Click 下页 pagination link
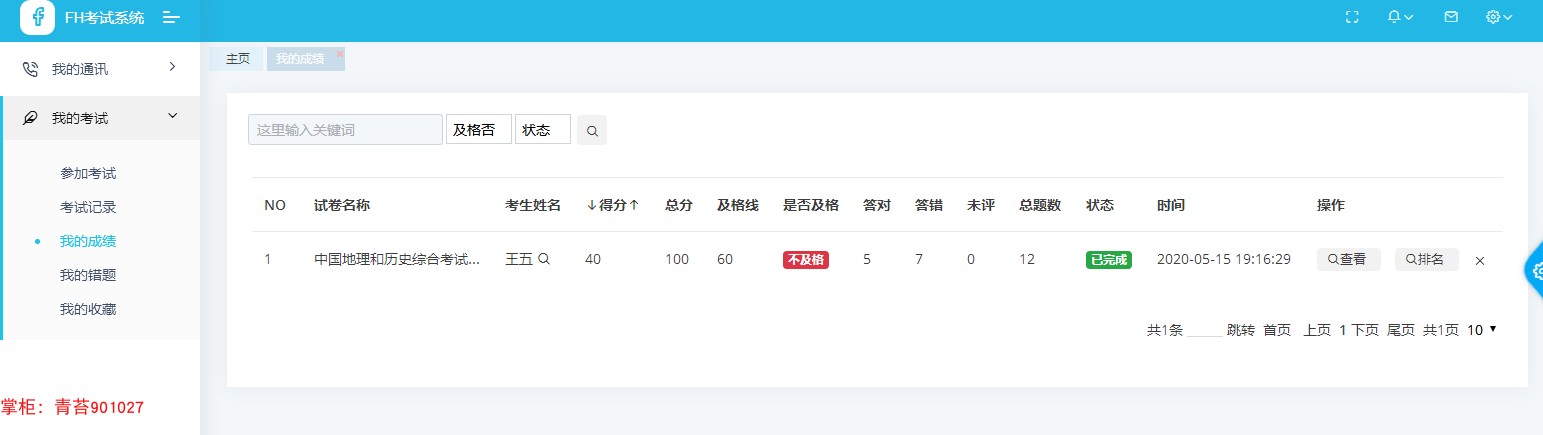Viewport: 1543px width, 435px height. pos(1365,330)
